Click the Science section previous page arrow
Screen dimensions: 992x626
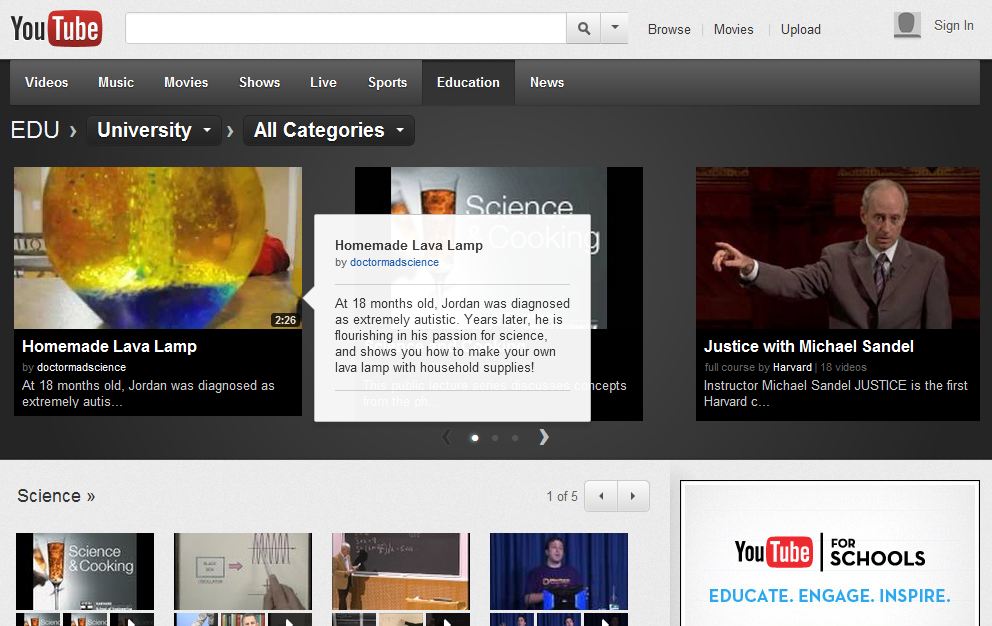tap(601, 496)
